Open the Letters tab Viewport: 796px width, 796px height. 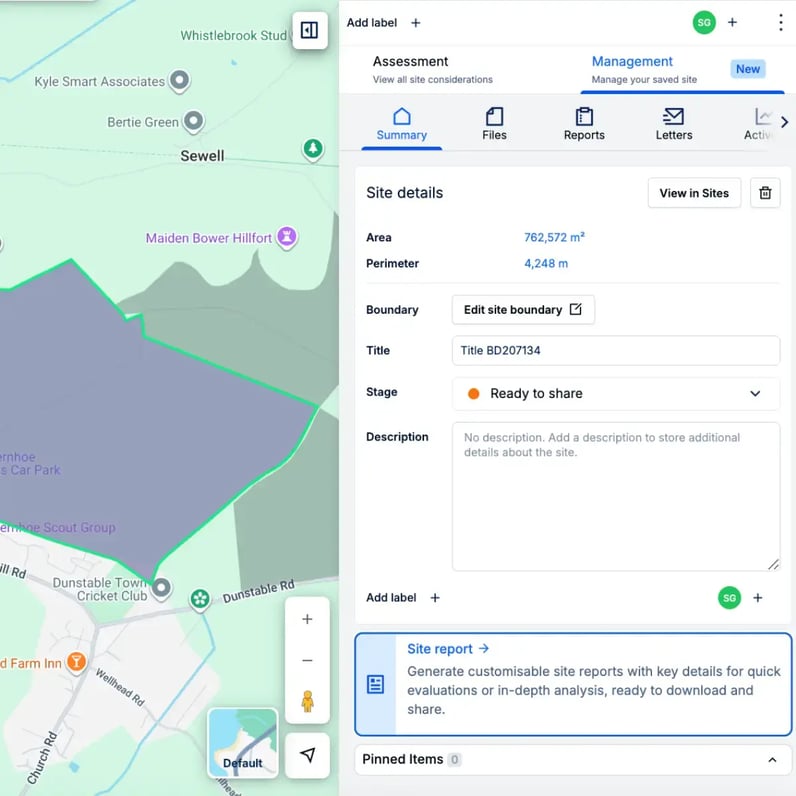click(673, 124)
